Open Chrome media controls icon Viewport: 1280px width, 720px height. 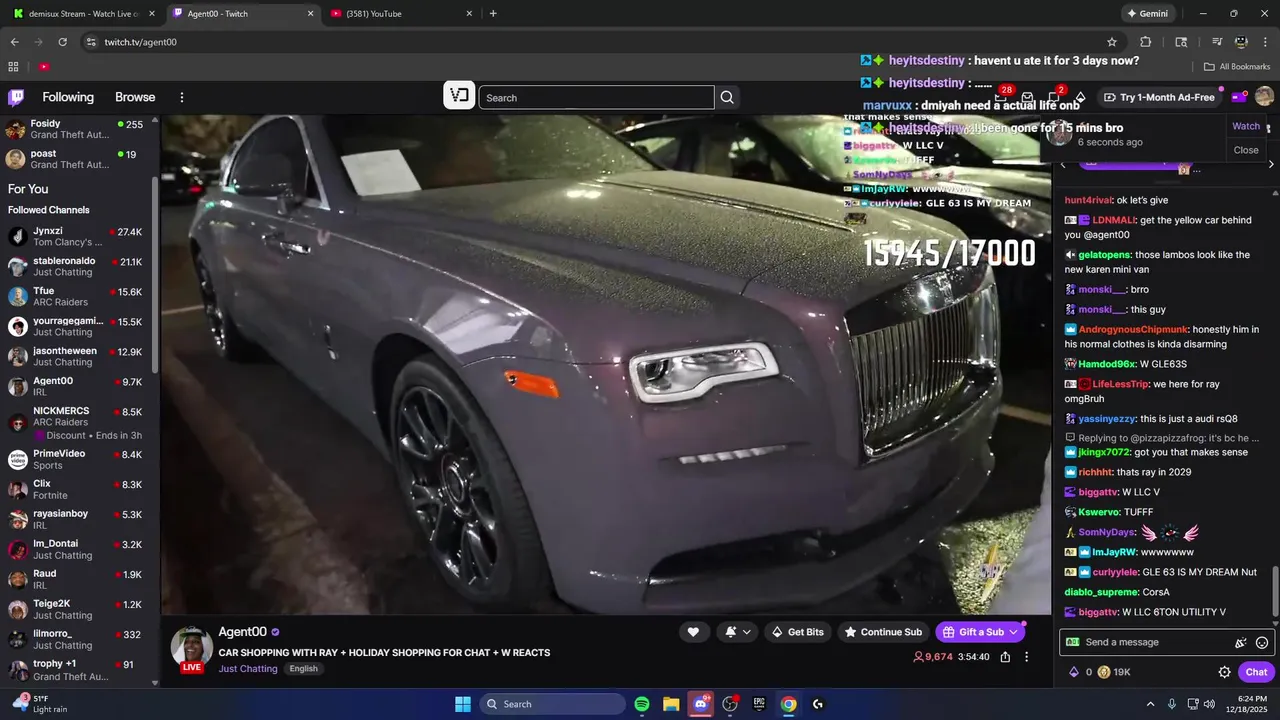[1217, 42]
